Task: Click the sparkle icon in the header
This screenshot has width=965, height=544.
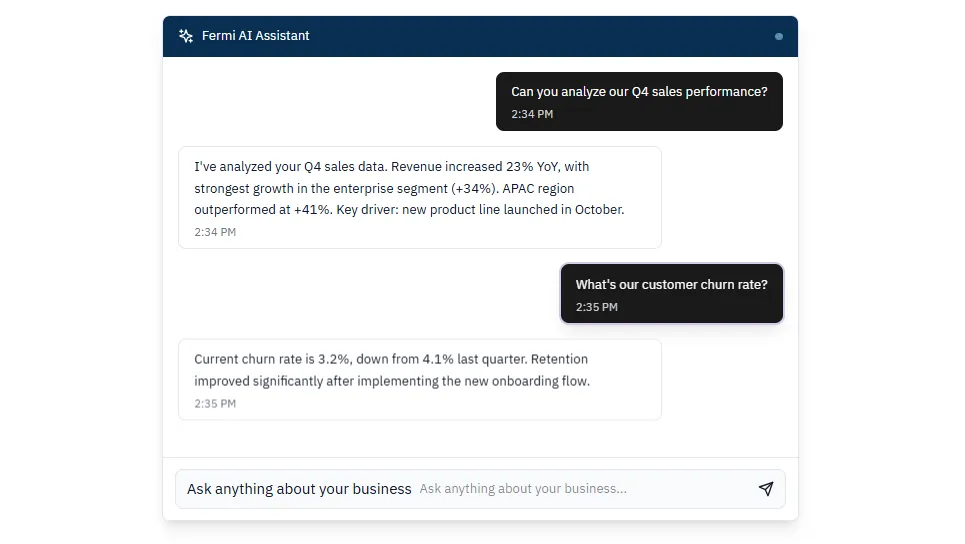Action: coord(186,36)
